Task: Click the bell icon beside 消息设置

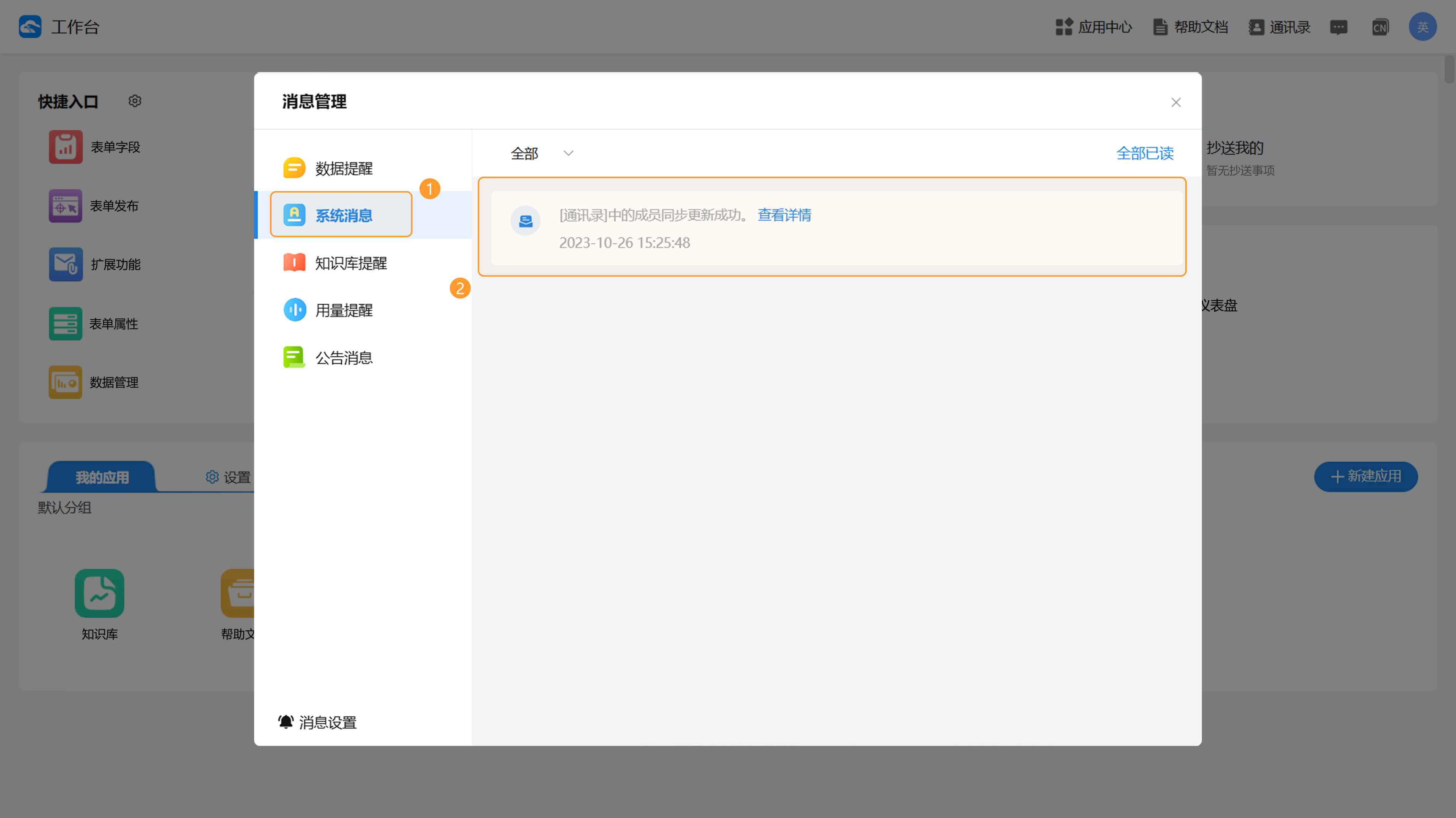Action: click(286, 722)
